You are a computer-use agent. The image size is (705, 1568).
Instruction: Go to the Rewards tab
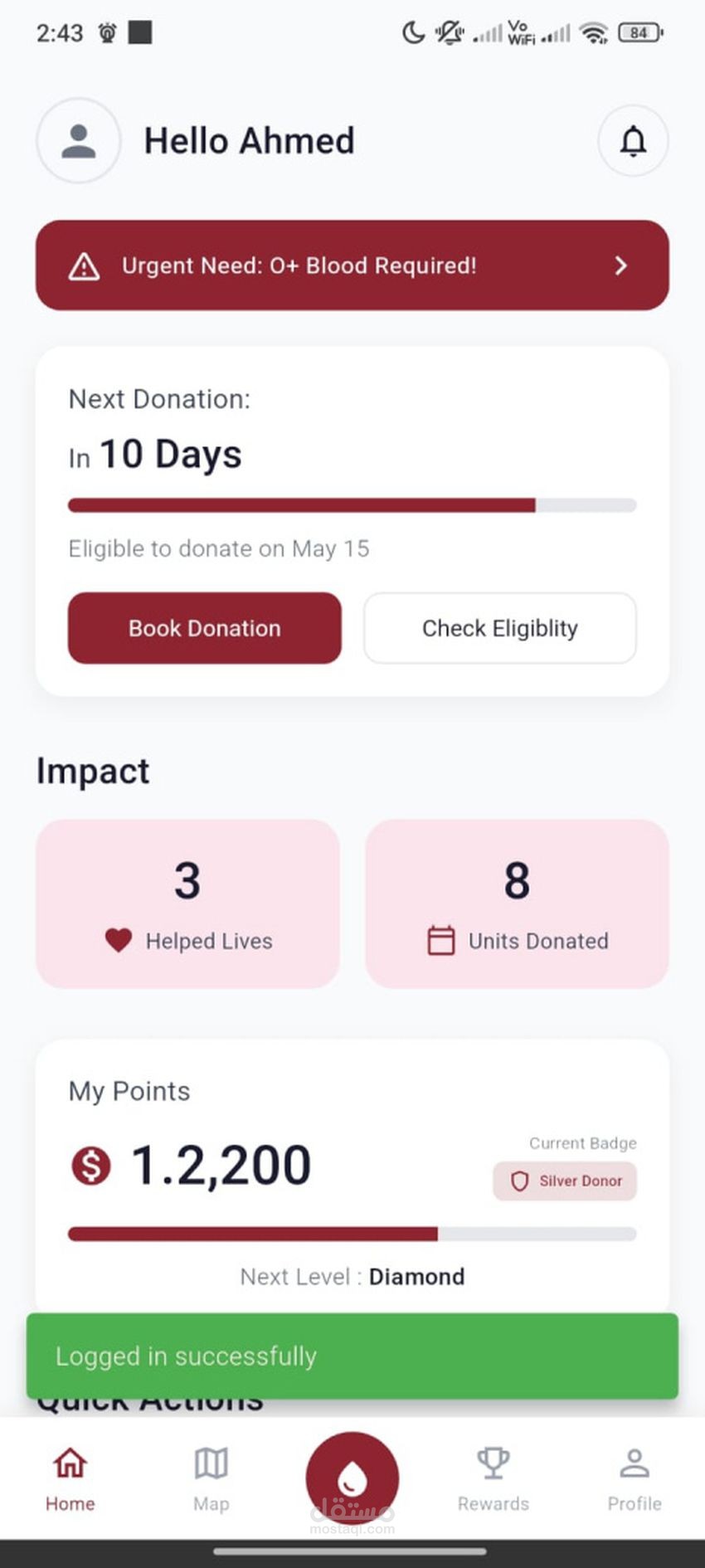[493, 1478]
